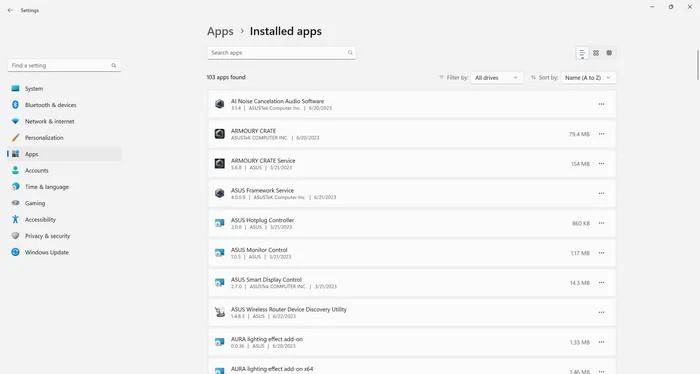Open Bluetooth & devices settings
Screen dimensions: 700x374
click(64, 105)
